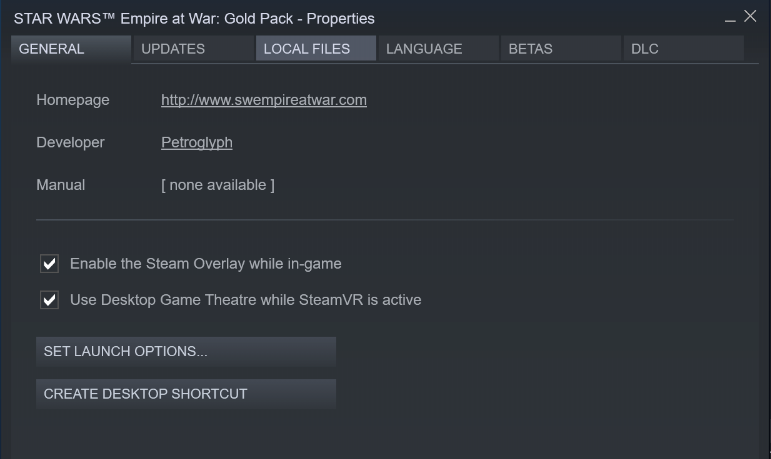The image size is (771, 459).
Task: Open the UPDATES tab
Action: [173, 49]
